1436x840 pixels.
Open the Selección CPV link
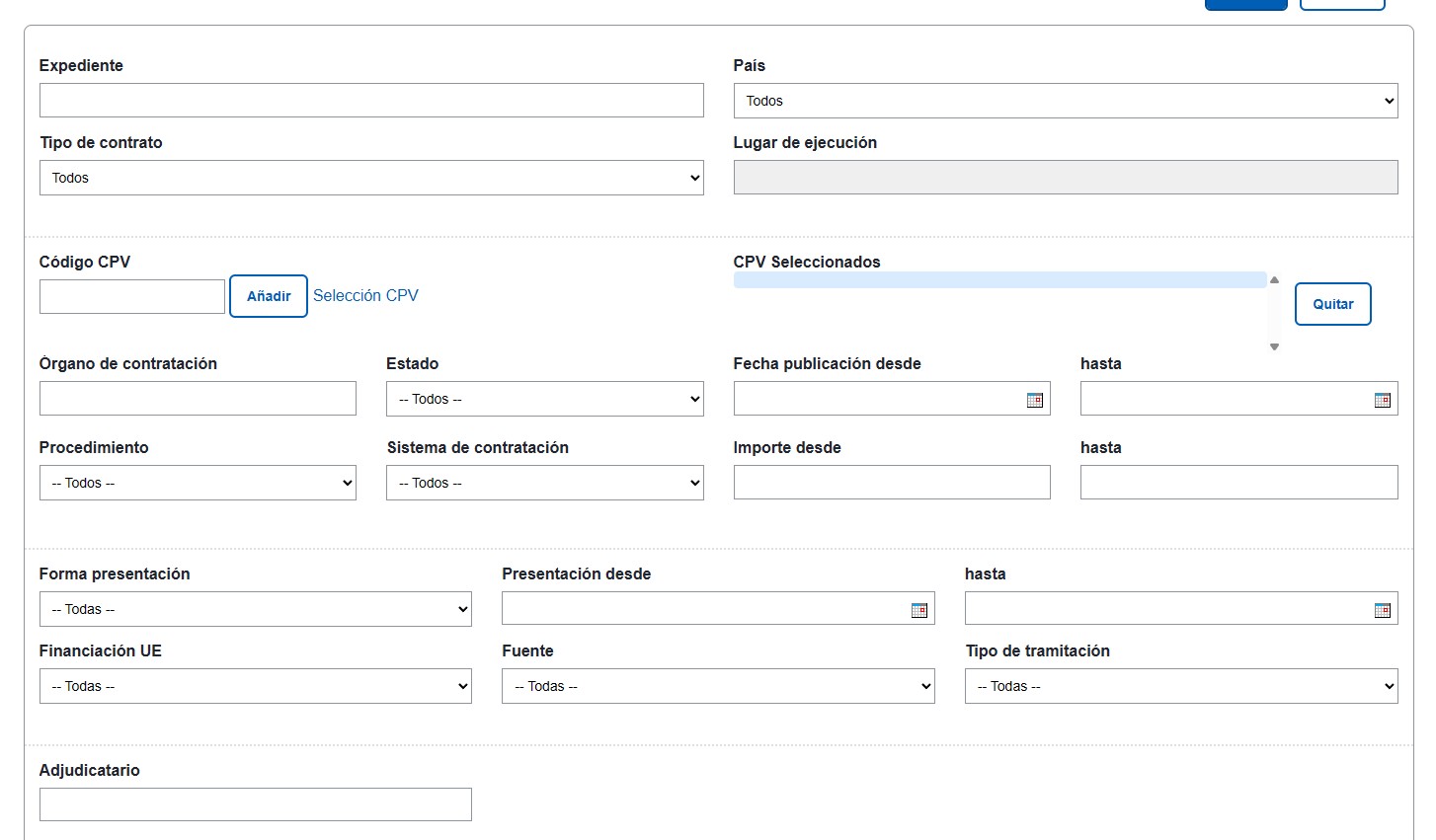tap(365, 295)
